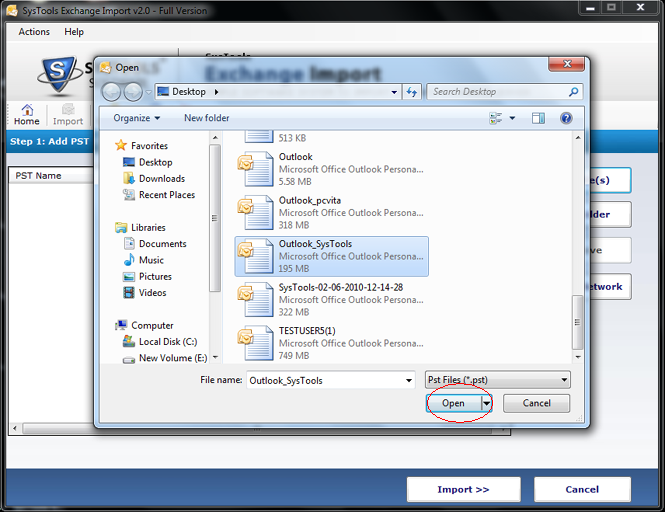
Task: Select Desktop under Favorites
Action: (x=156, y=162)
